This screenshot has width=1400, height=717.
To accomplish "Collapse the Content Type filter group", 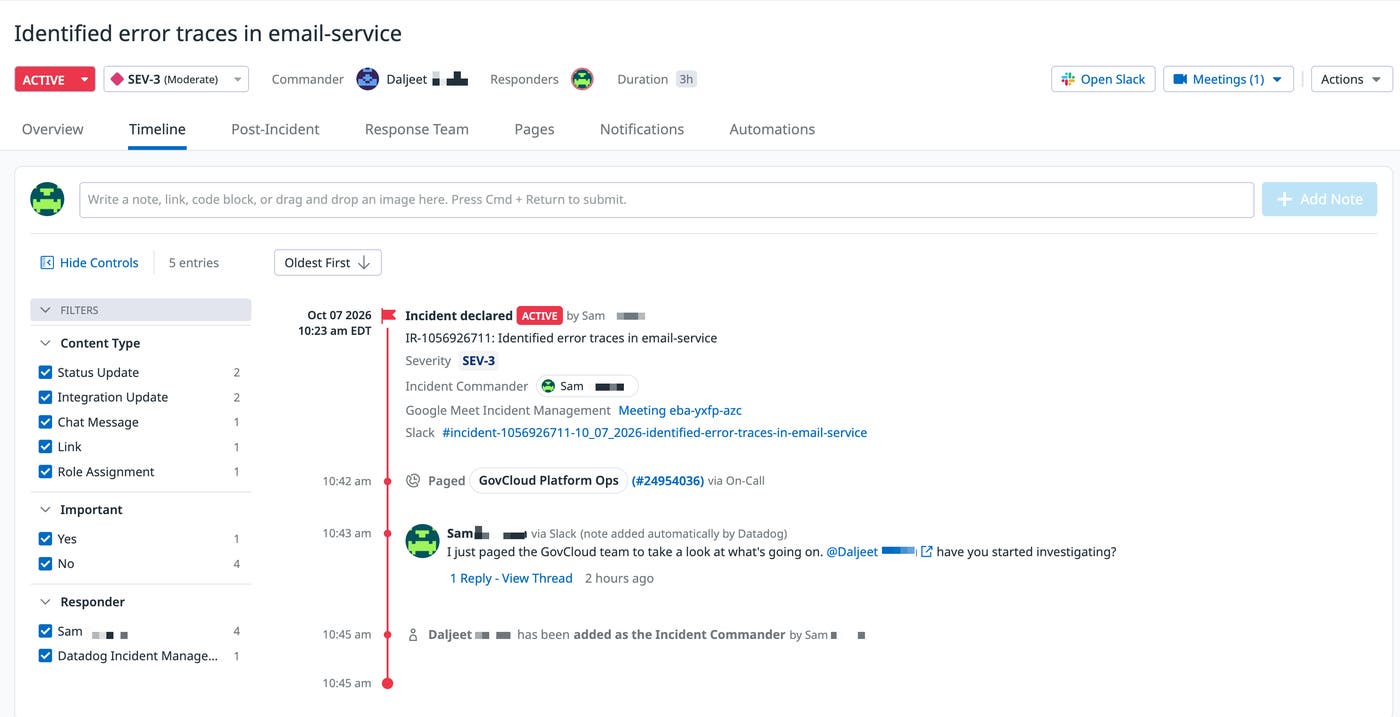I will pyautogui.click(x=45, y=343).
